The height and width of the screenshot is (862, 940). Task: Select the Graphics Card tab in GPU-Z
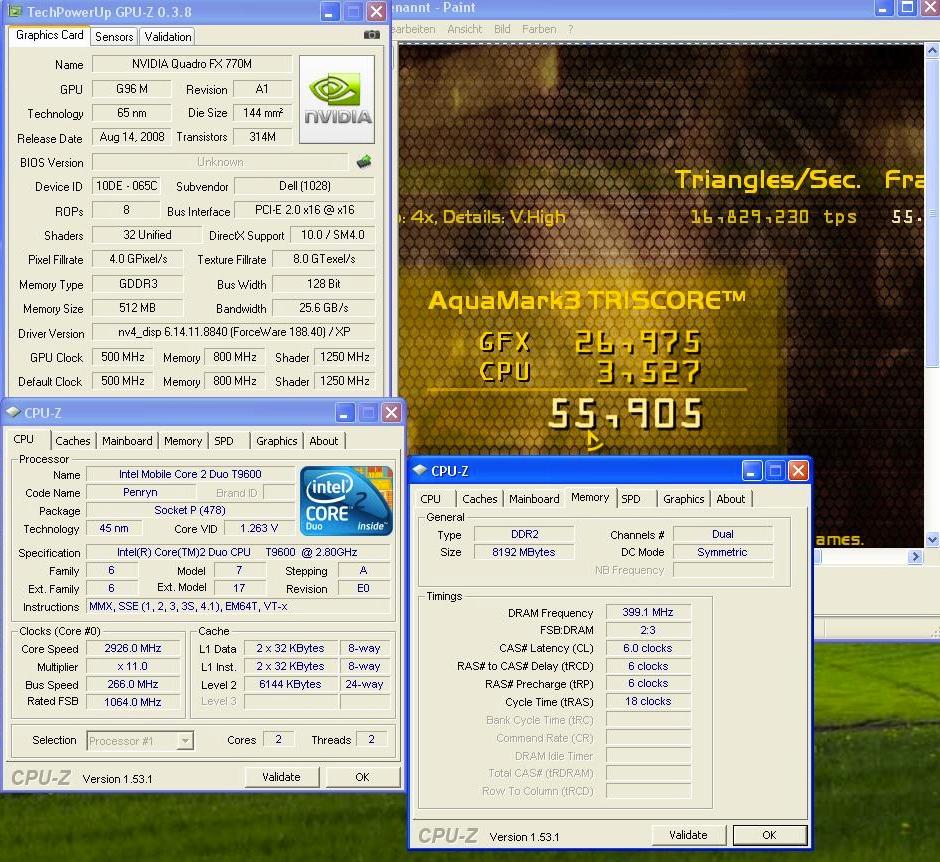pyautogui.click(x=50, y=35)
